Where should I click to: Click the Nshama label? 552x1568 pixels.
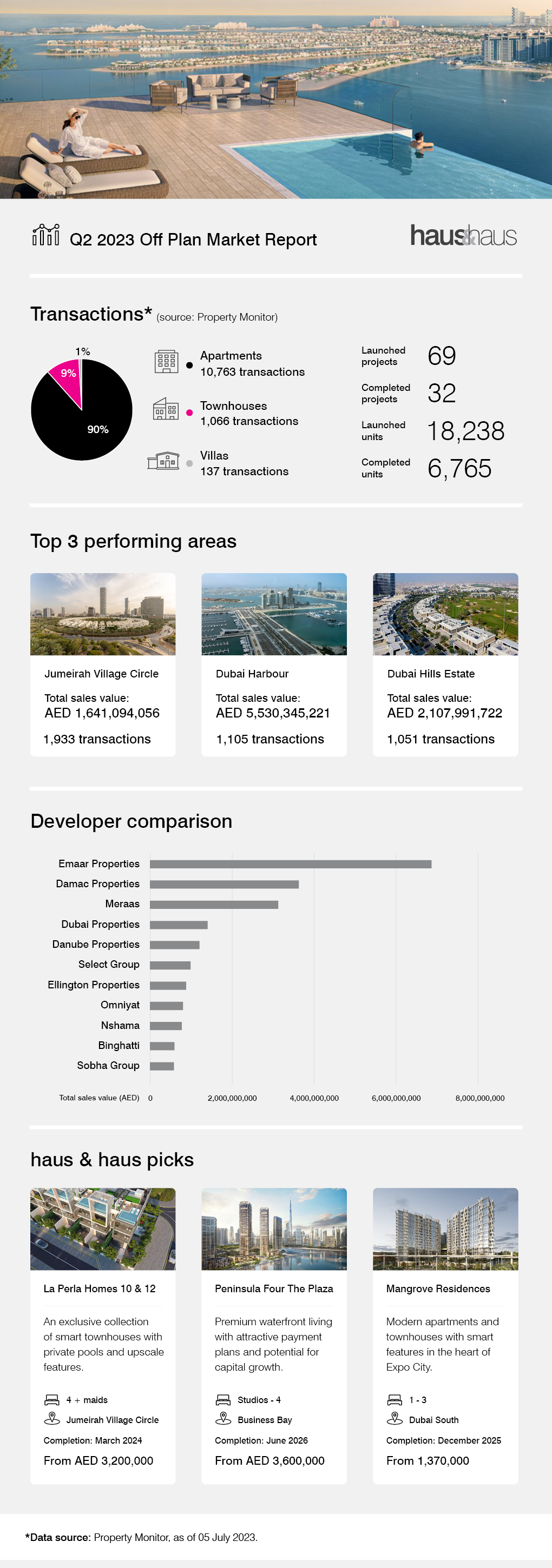120,1026
